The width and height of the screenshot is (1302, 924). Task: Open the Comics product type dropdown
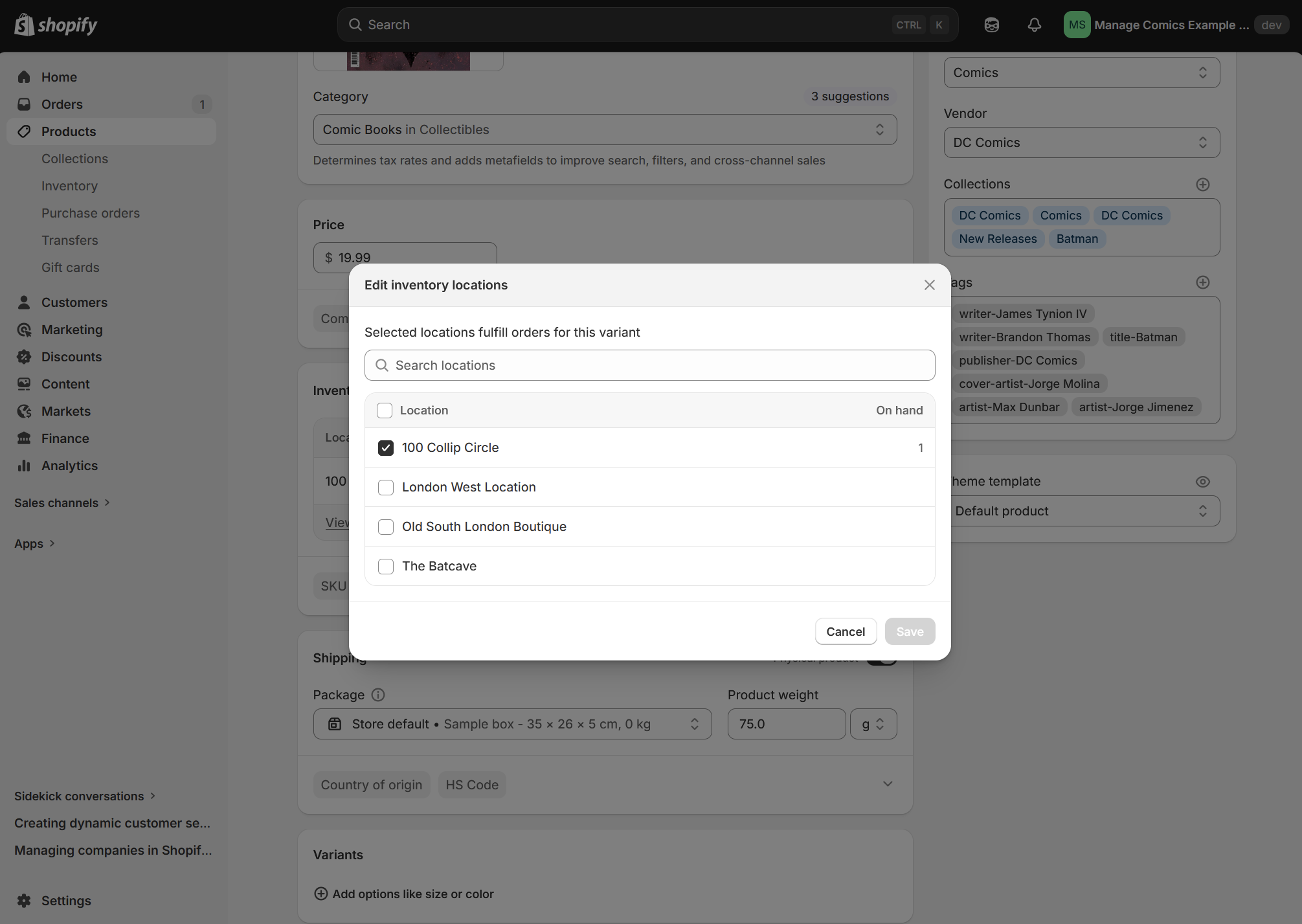tap(1081, 73)
